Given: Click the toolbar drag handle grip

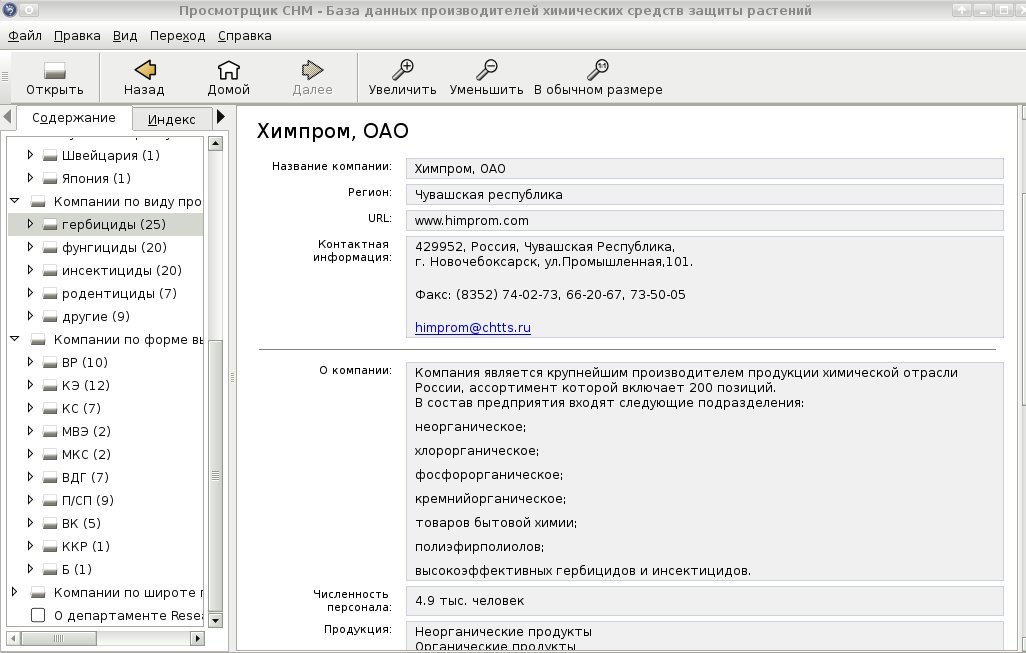Looking at the screenshot, I should coord(5,77).
